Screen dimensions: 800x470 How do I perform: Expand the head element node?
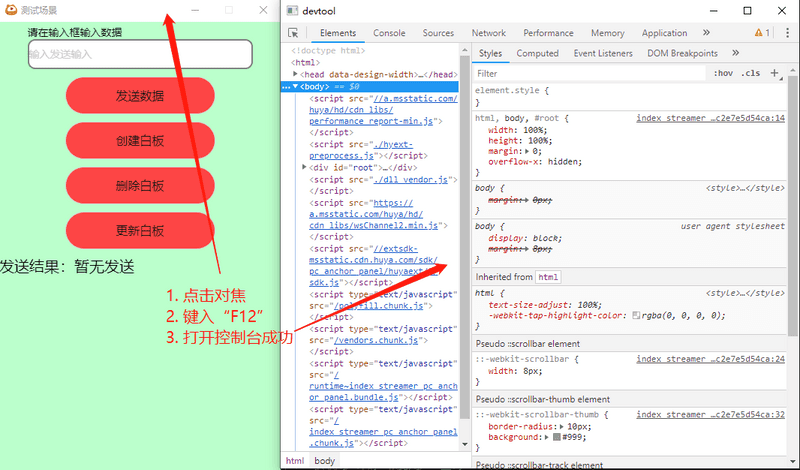click(x=295, y=75)
